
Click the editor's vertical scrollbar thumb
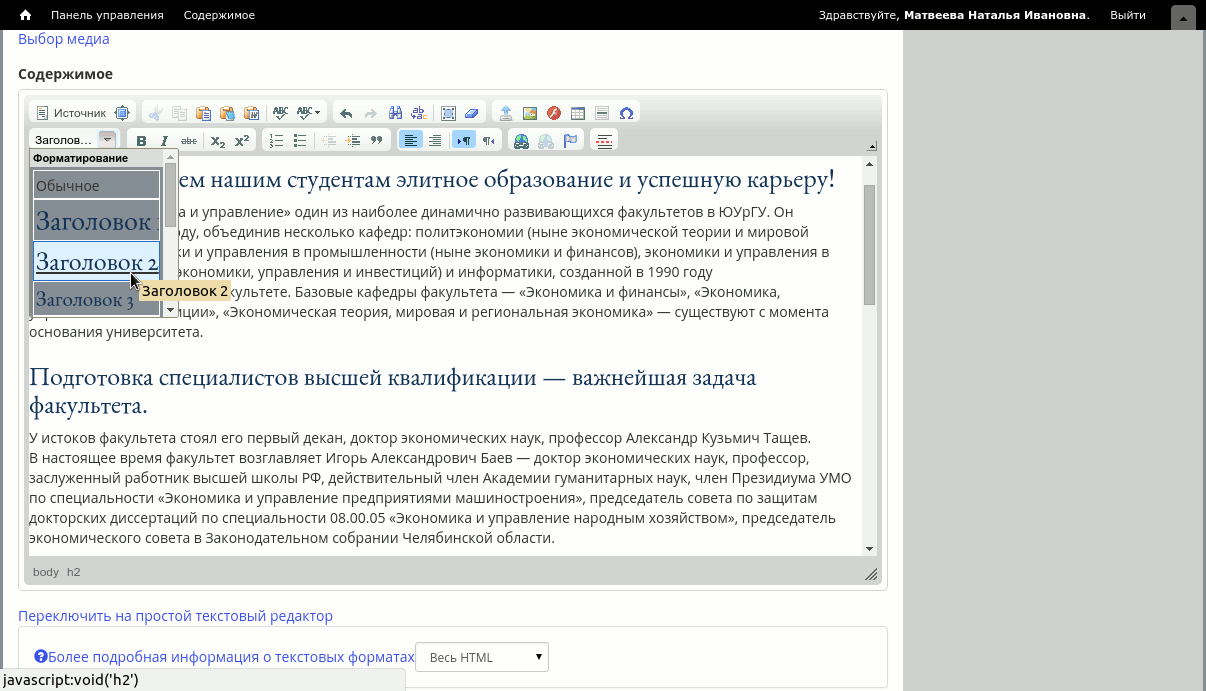point(869,244)
